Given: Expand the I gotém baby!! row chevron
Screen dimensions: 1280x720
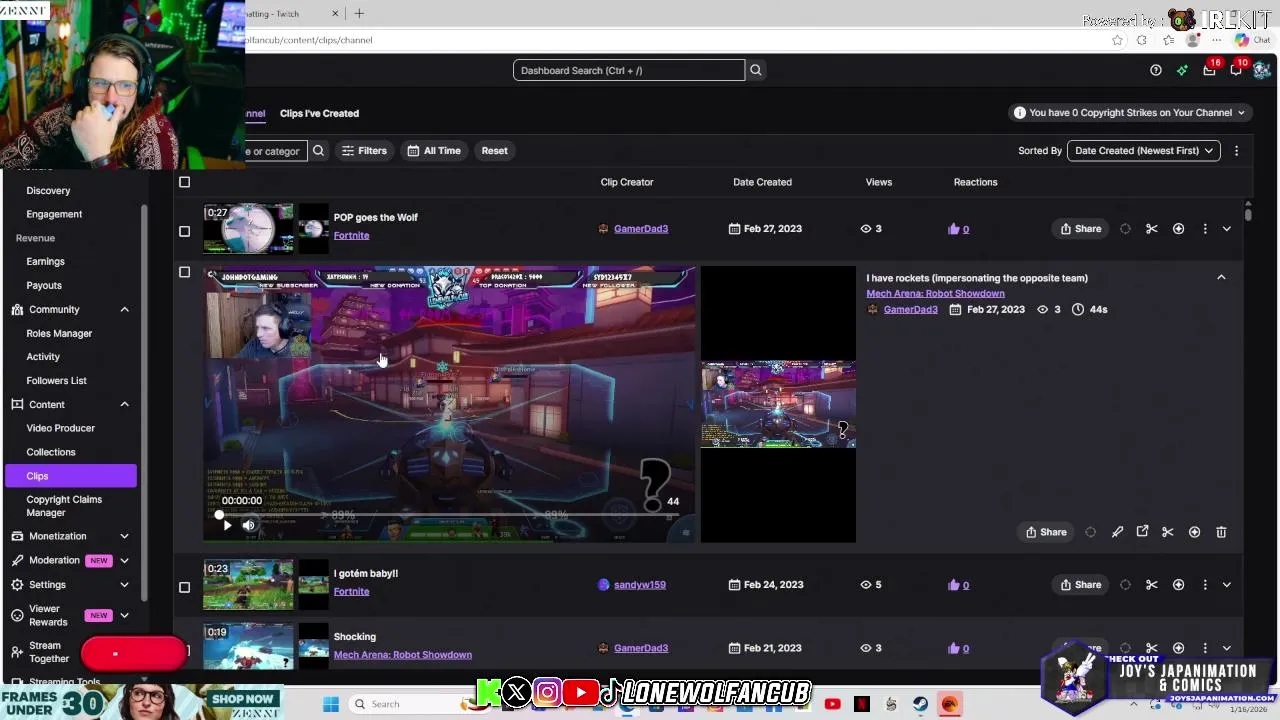Looking at the screenshot, I should 1227,585.
